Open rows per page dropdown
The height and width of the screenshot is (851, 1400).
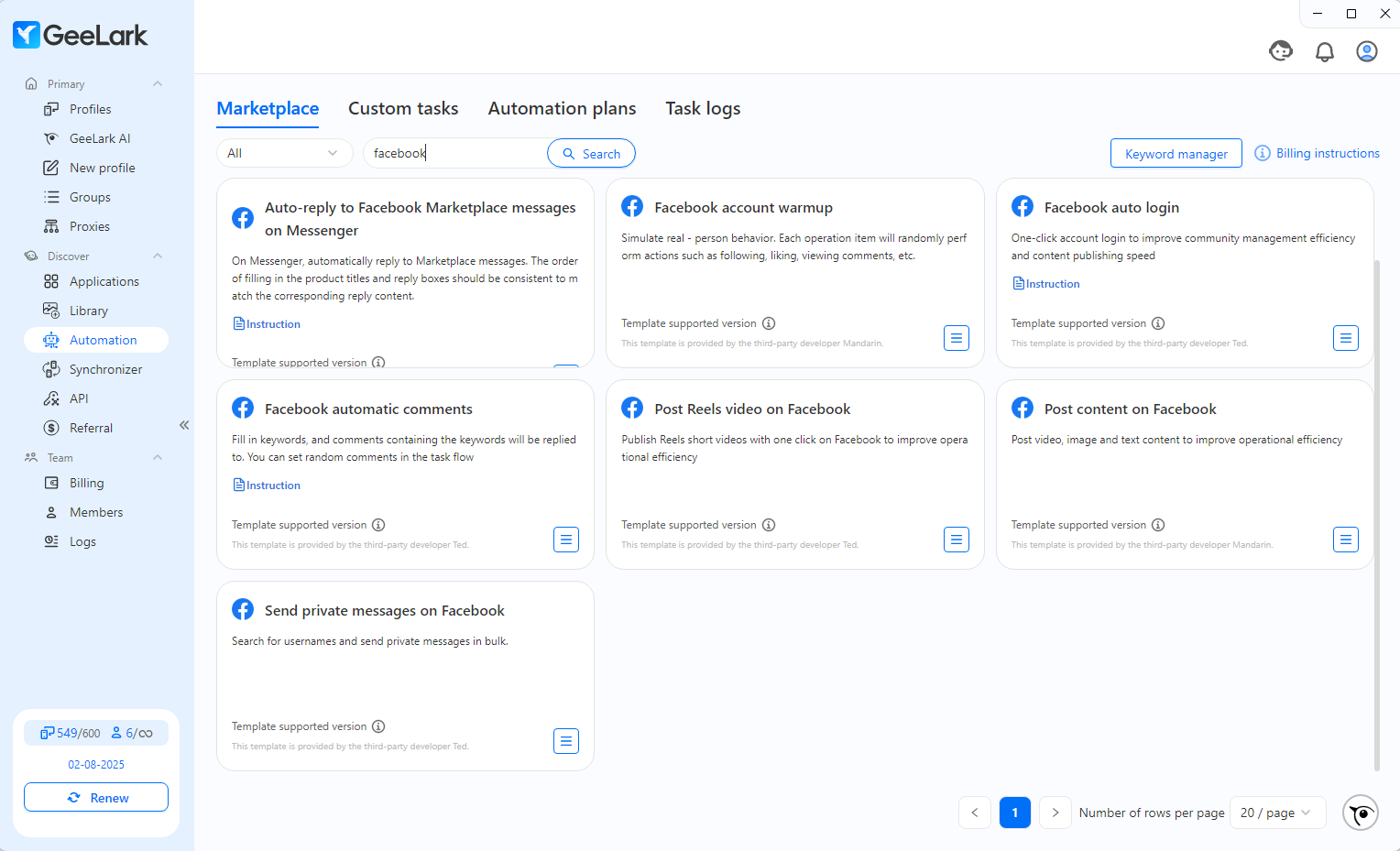[x=1277, y=813]
